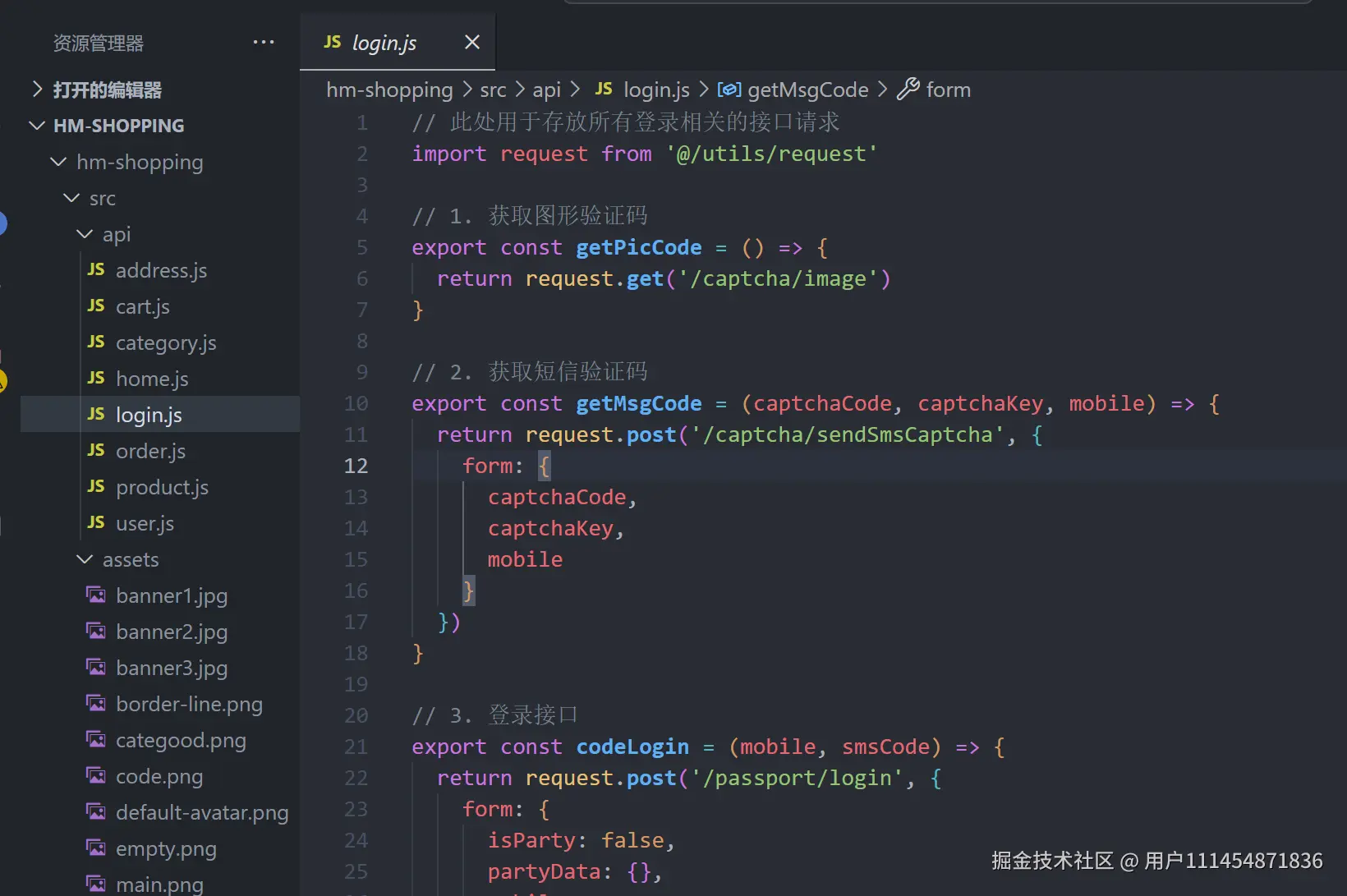The height and width of the screenshot is (896, 1347).
Task: Click the JS icon in the login.js tab
Action: click(x=333, y=42)
